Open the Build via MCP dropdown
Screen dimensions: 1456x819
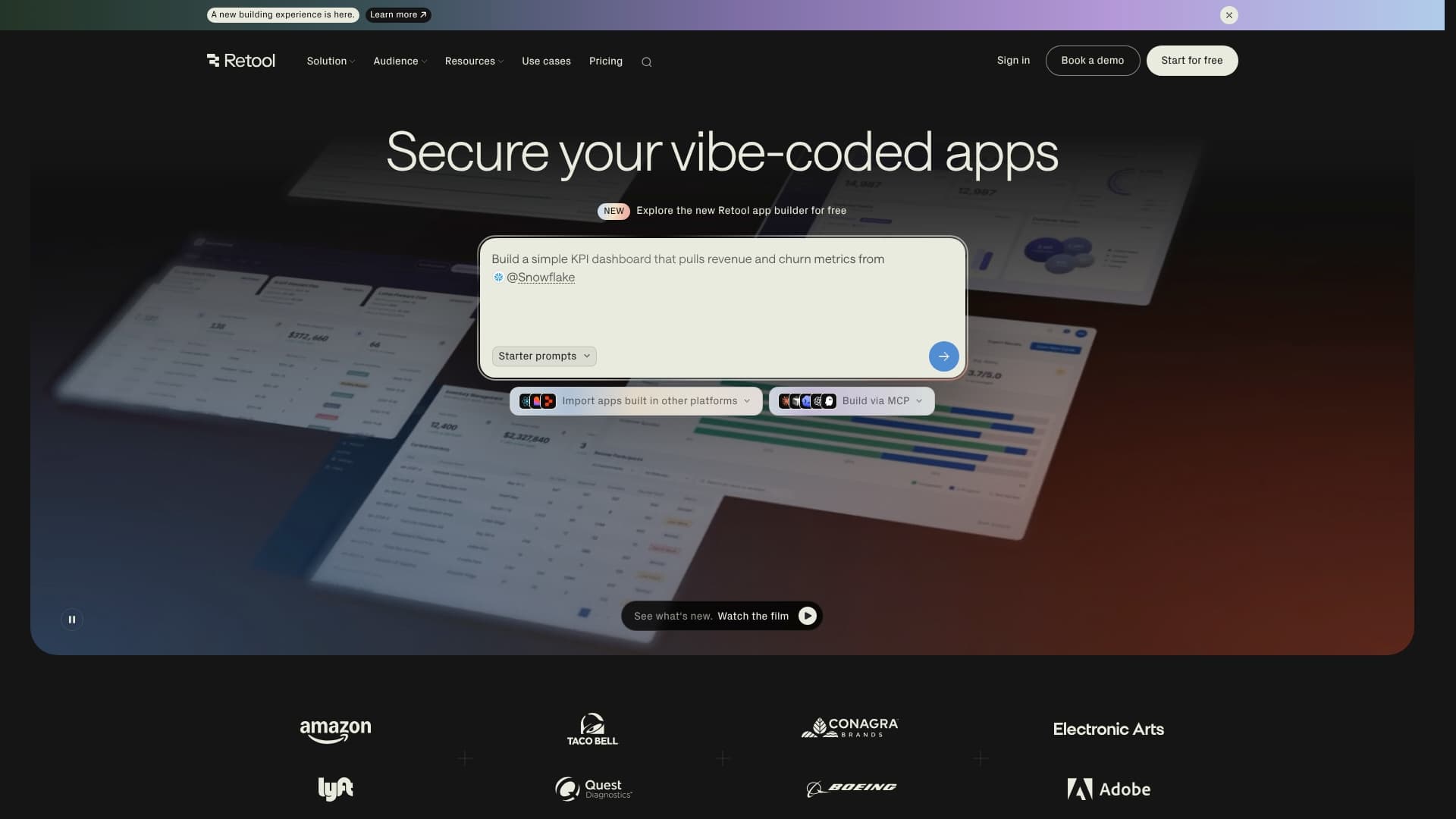coord(852,401)
